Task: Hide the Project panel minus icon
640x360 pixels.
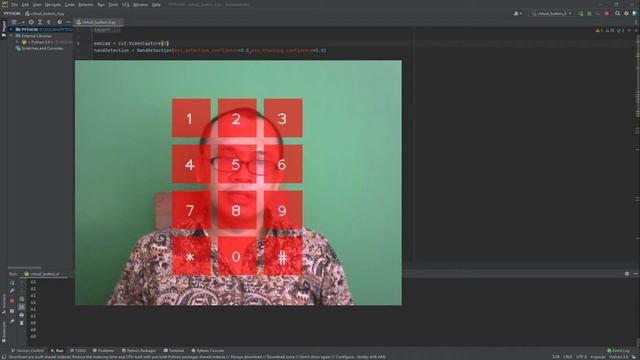Action: 68,22
